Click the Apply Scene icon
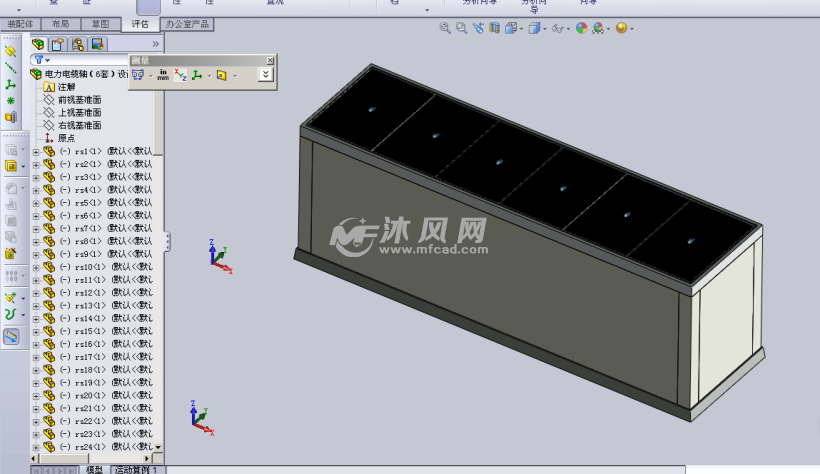This screenshot has width=820, height=474. 598,28
